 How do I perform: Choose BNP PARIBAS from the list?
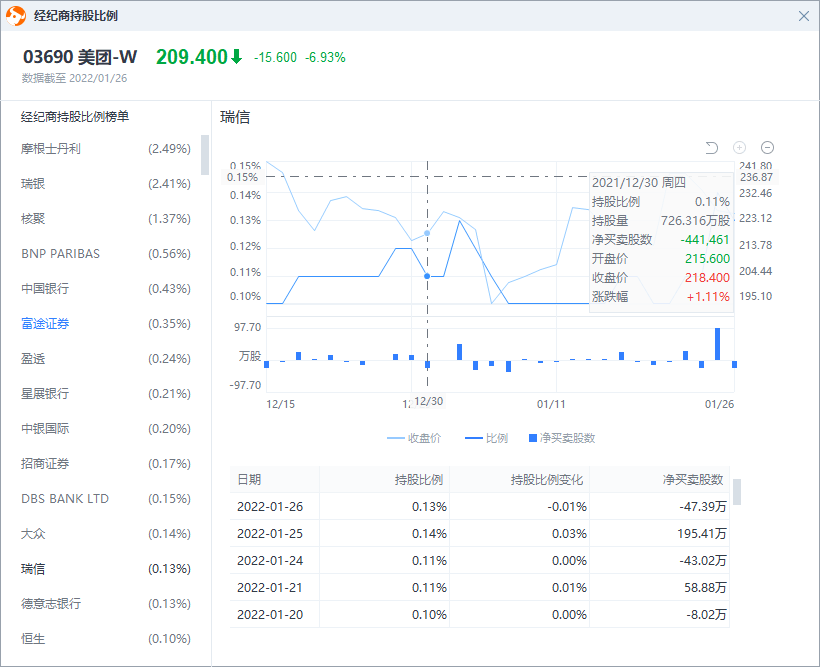tap(60, 254)
